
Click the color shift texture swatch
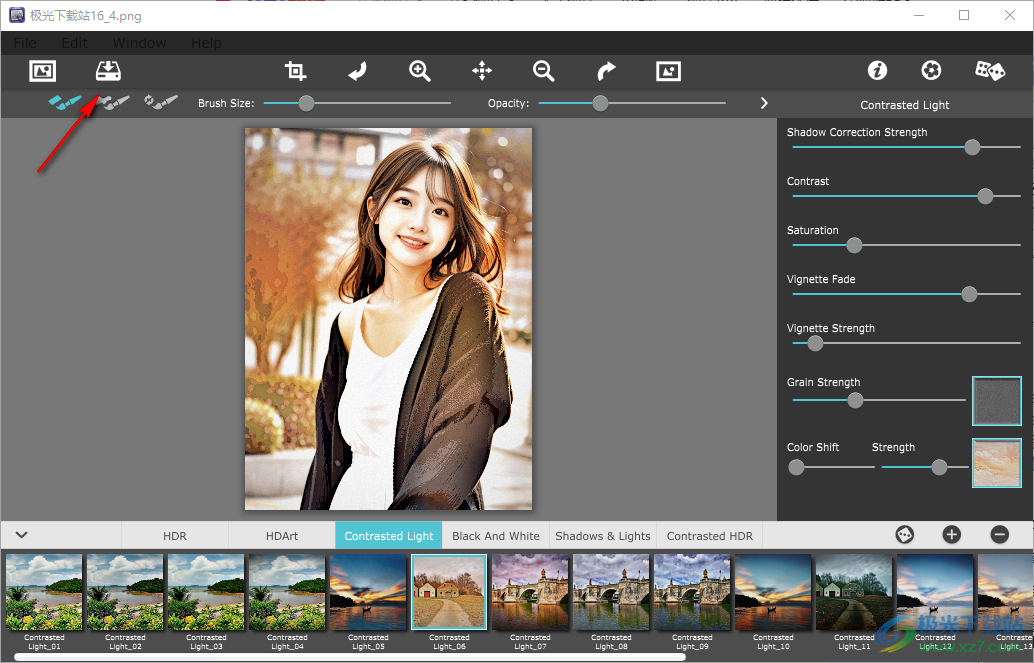click(996, 462)
